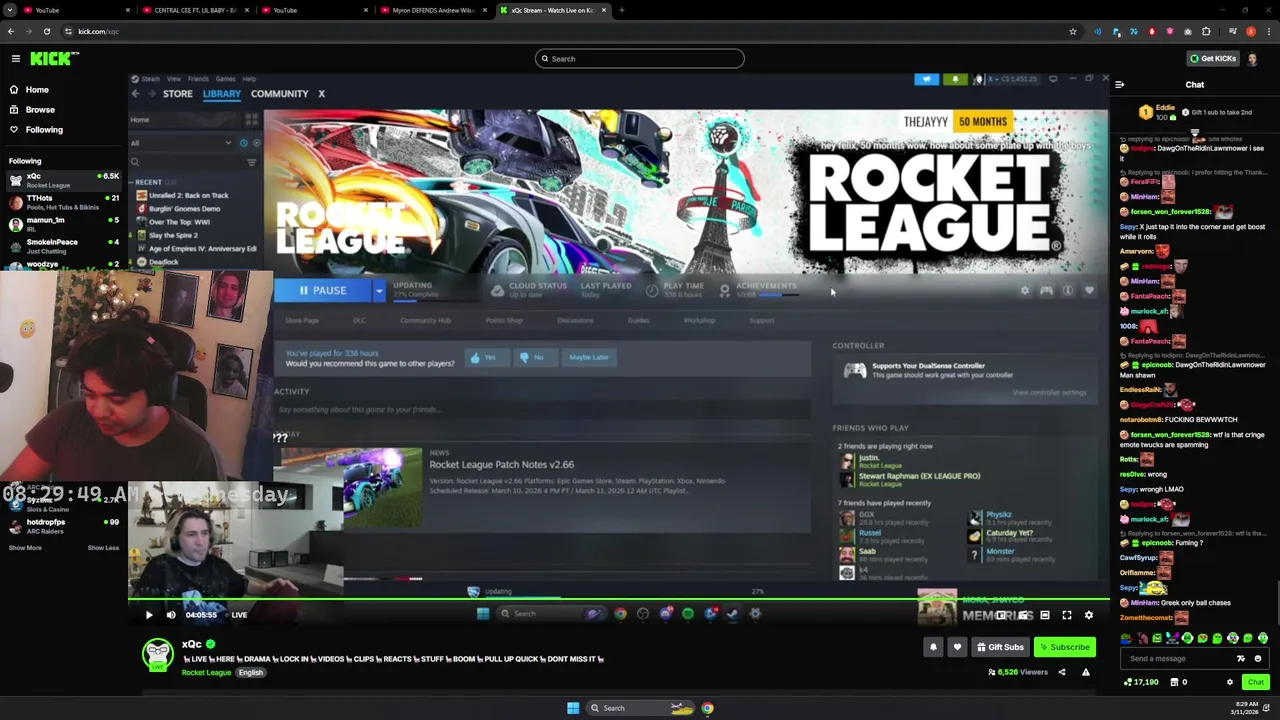Toggle theater mode on the player

pos(1045,616)
